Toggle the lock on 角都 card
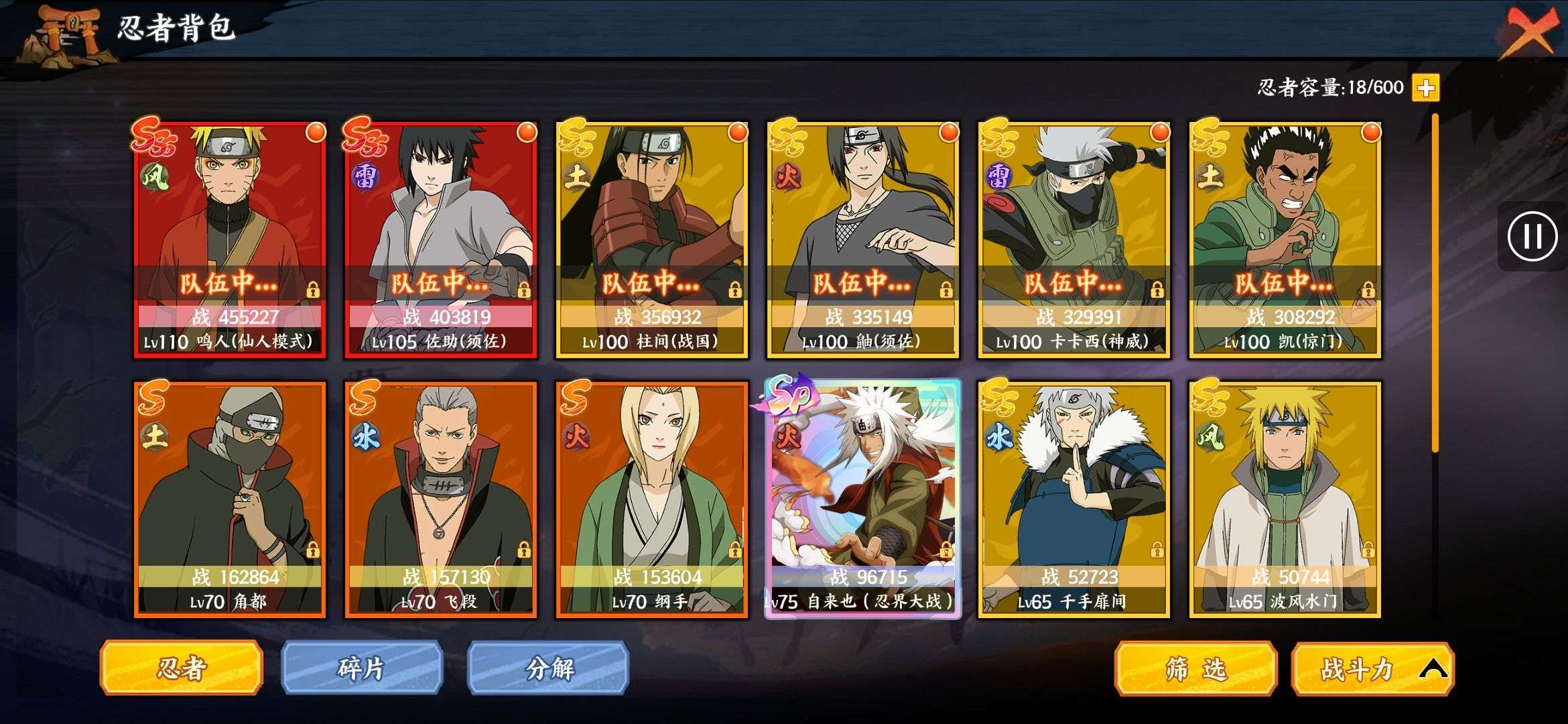Viewport: 1568px width, 724px height. pos(312,550)
